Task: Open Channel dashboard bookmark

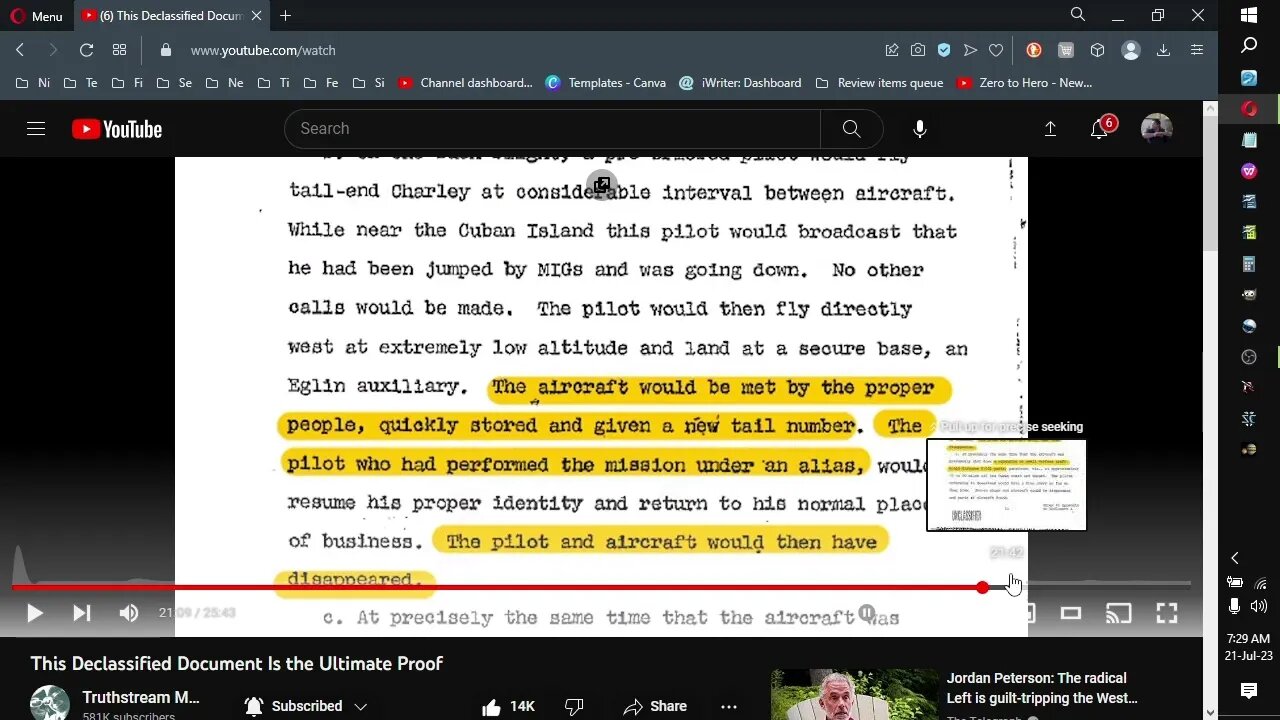Action: click(x=465, y=83)
